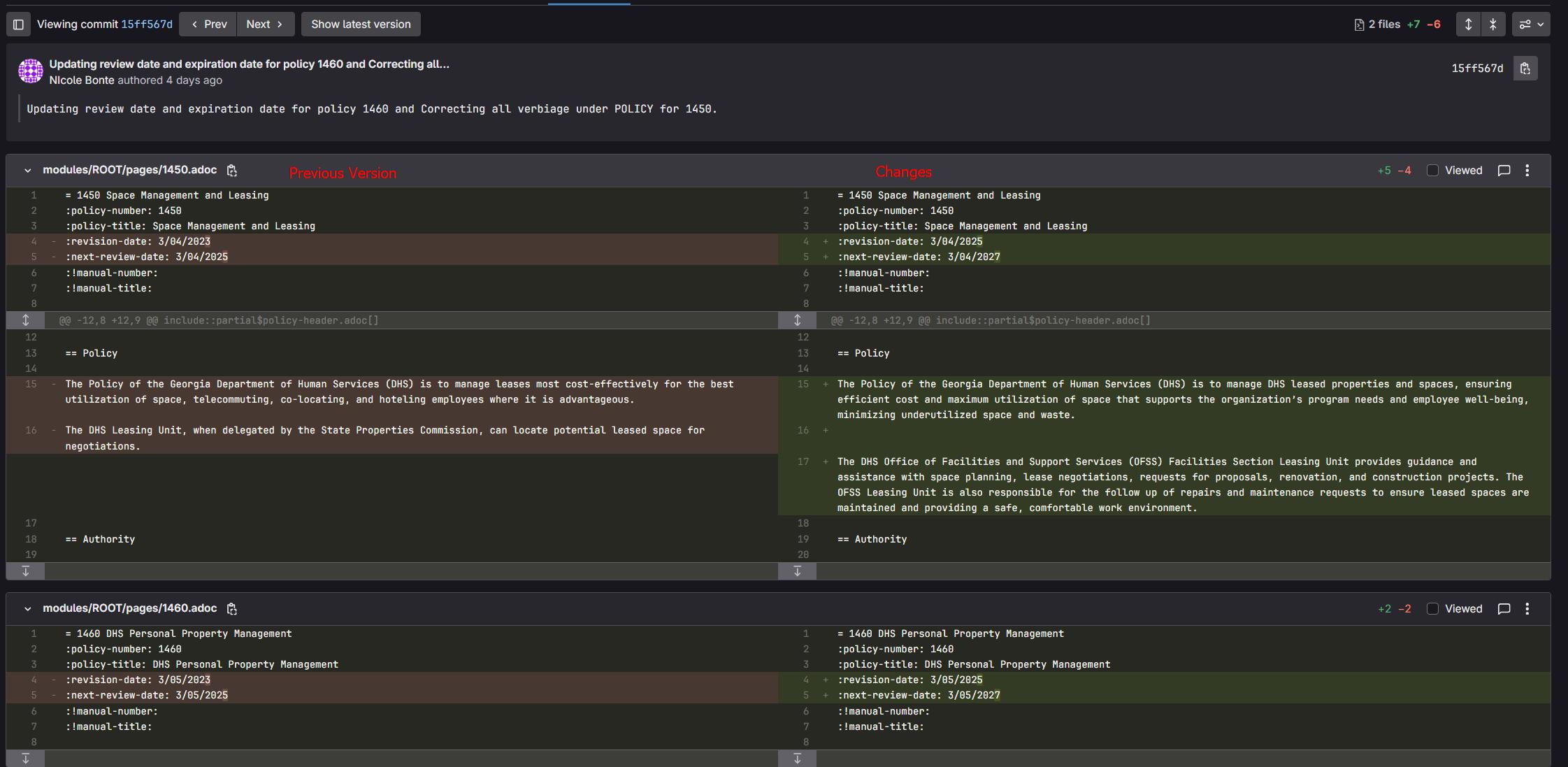Collapse all files icon in top toolbar
1568x767 pixels.
tap(1493, 24)
